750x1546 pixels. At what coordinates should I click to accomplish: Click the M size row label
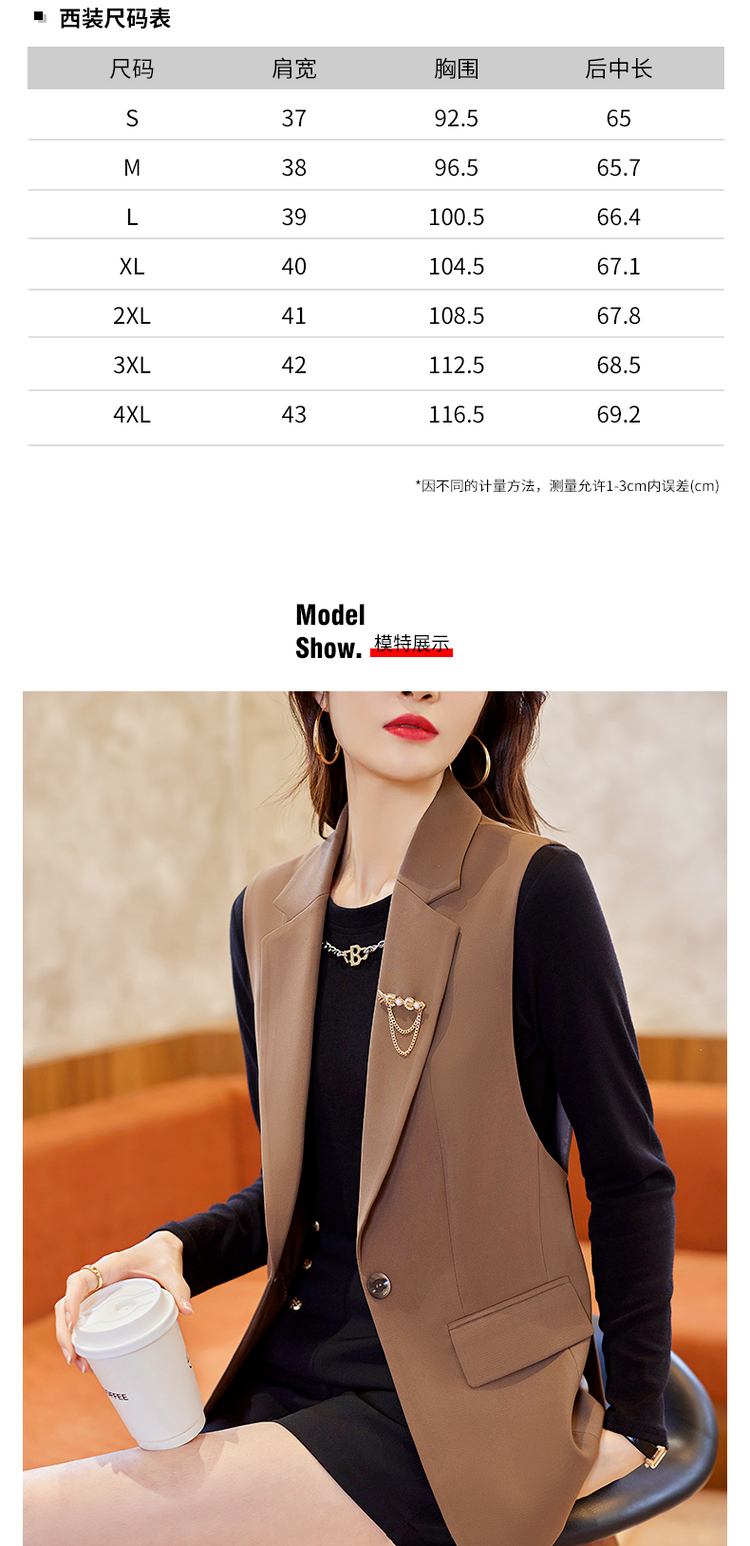click(132, 167)
